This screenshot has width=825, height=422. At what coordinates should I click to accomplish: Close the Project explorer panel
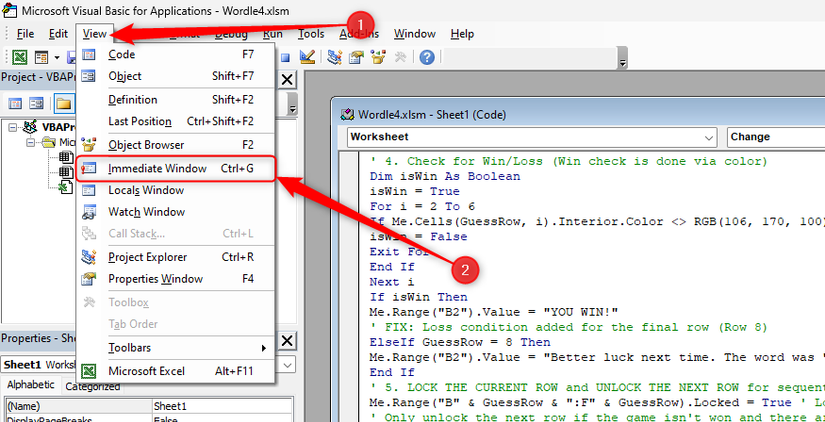tap(287, 79)
